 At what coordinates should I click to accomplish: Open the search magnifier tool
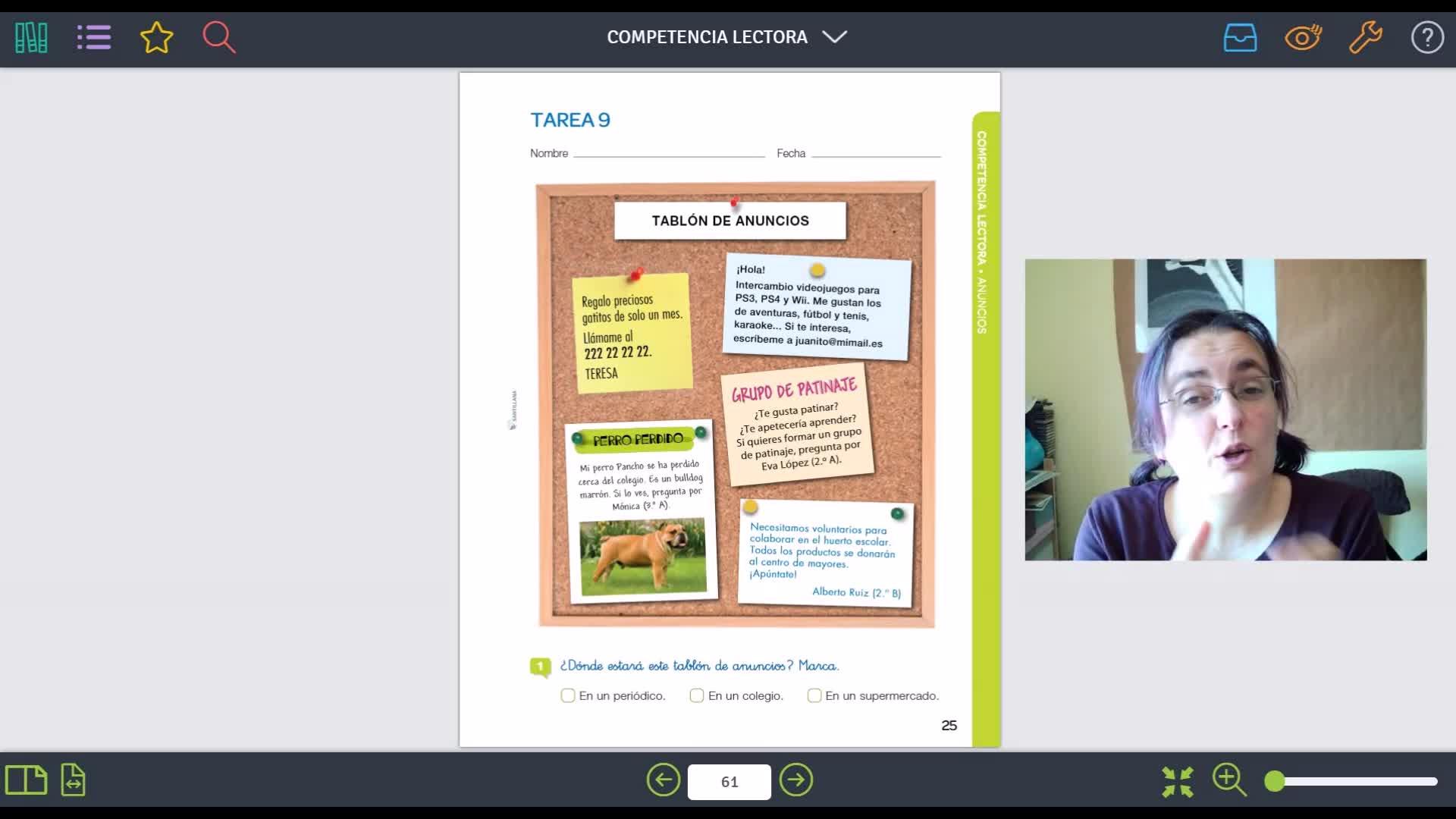[x=219, y=37]
